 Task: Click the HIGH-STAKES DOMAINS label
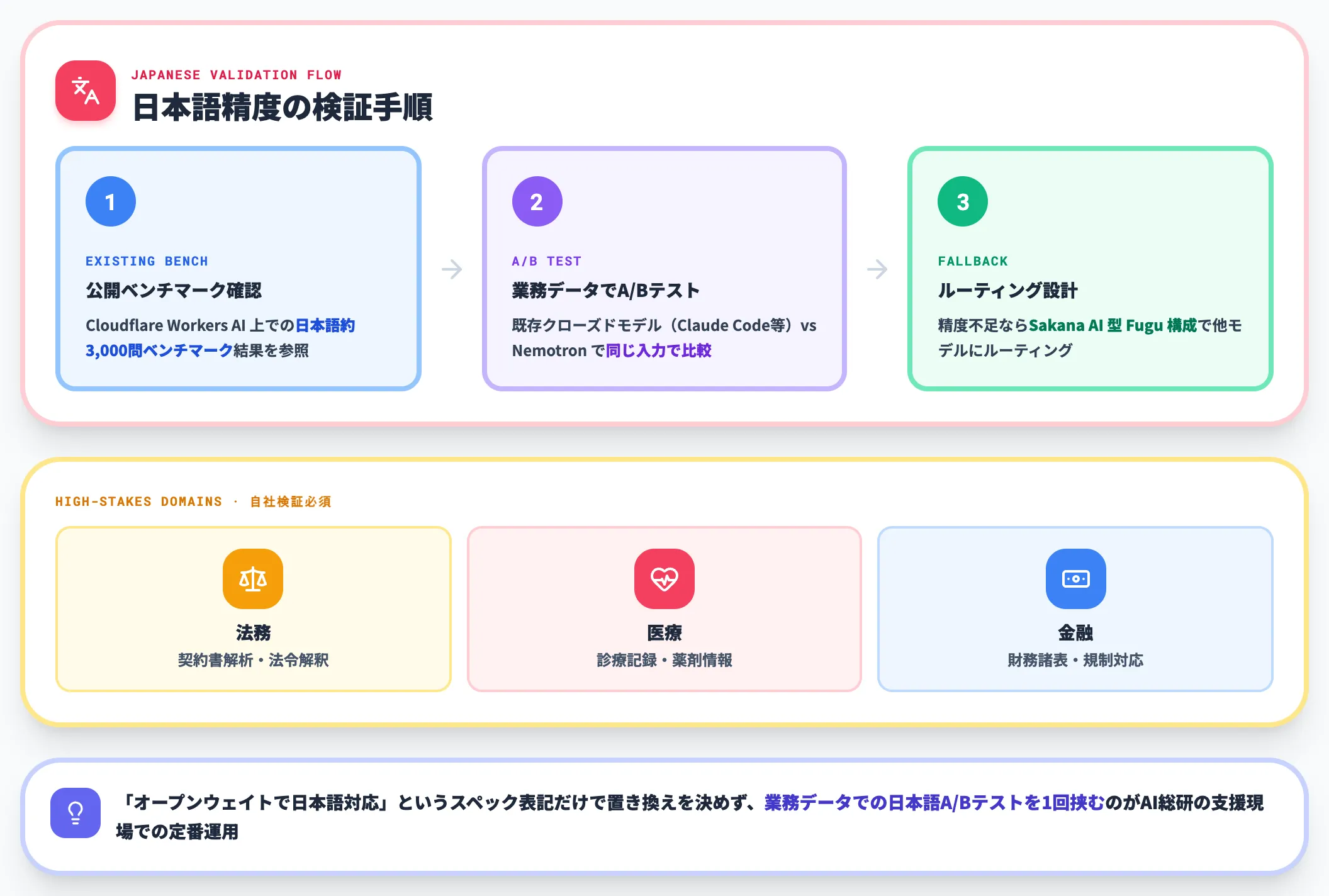[x=138, y=501]
